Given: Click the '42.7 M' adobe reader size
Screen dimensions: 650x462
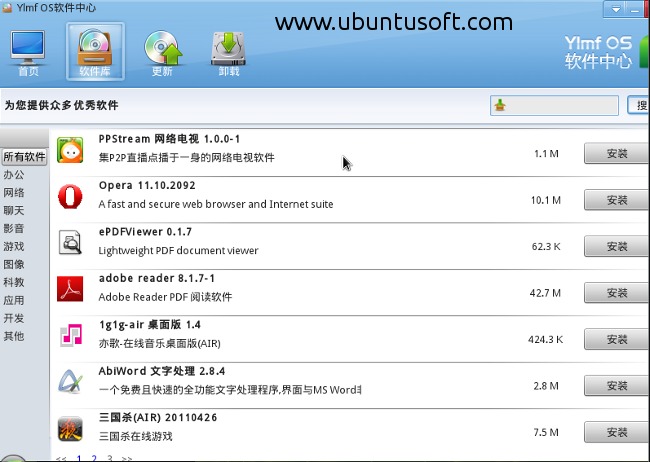Looking at the screenshot, I should (x=545, y=293).
